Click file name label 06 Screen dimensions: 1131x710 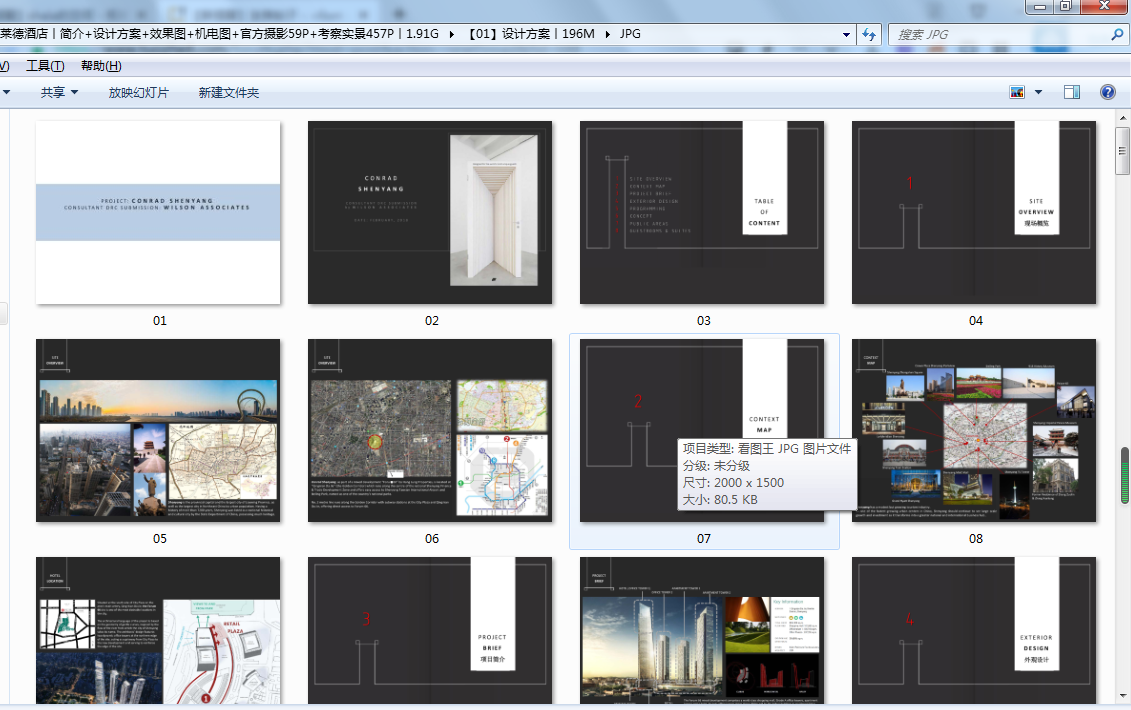431,538
